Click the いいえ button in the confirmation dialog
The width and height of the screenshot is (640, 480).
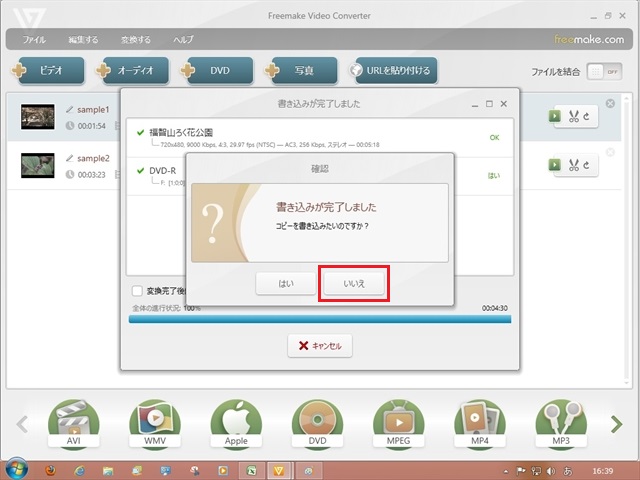click(x=355, y=285)
